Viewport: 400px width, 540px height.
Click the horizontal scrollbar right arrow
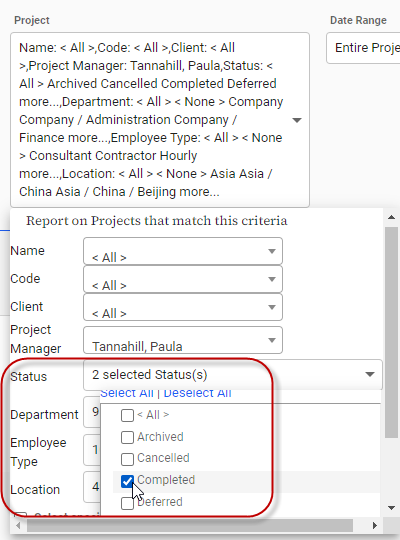coord(375,526)
